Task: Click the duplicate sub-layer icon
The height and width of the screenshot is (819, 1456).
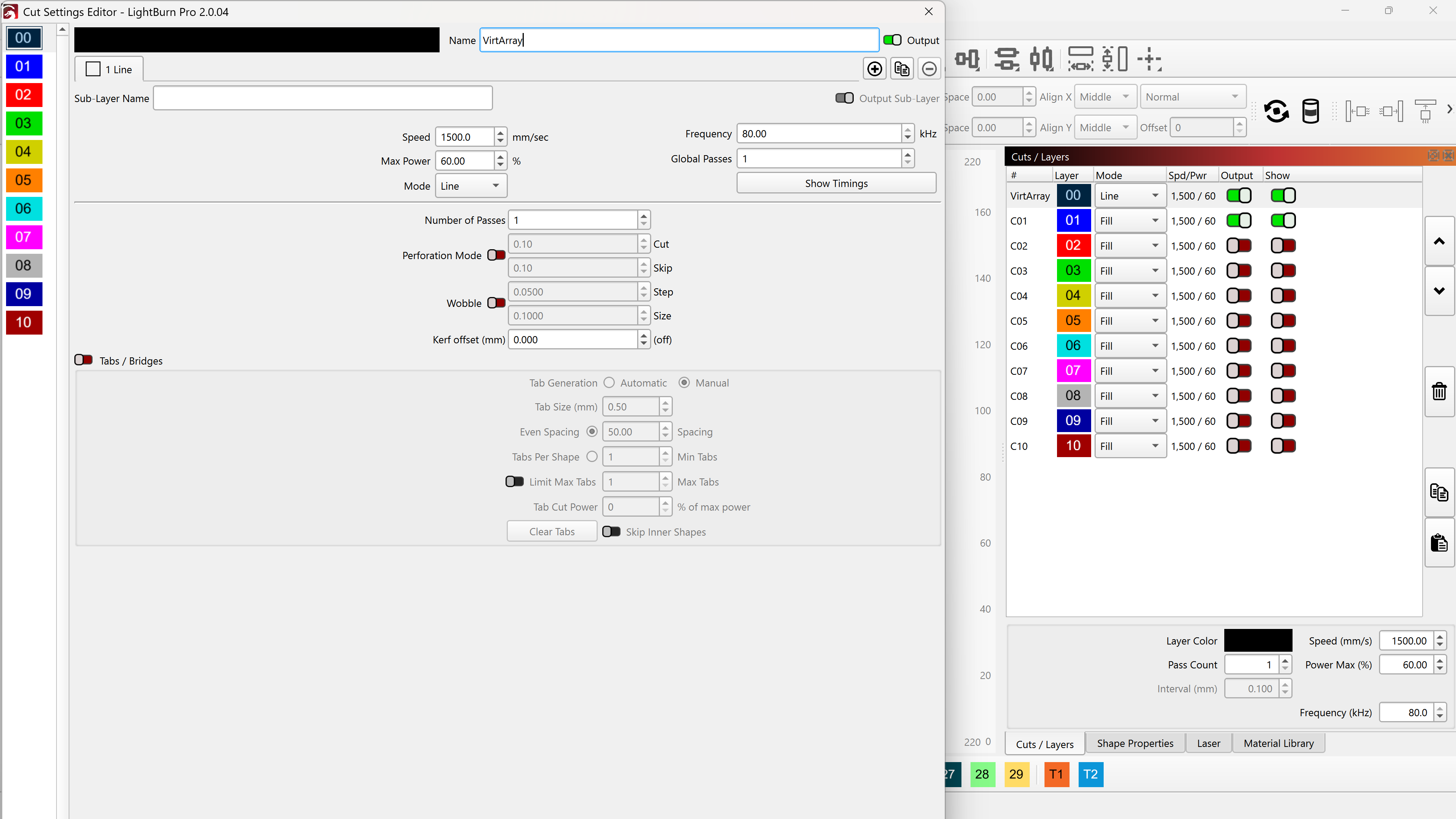Action: (902, 69)
